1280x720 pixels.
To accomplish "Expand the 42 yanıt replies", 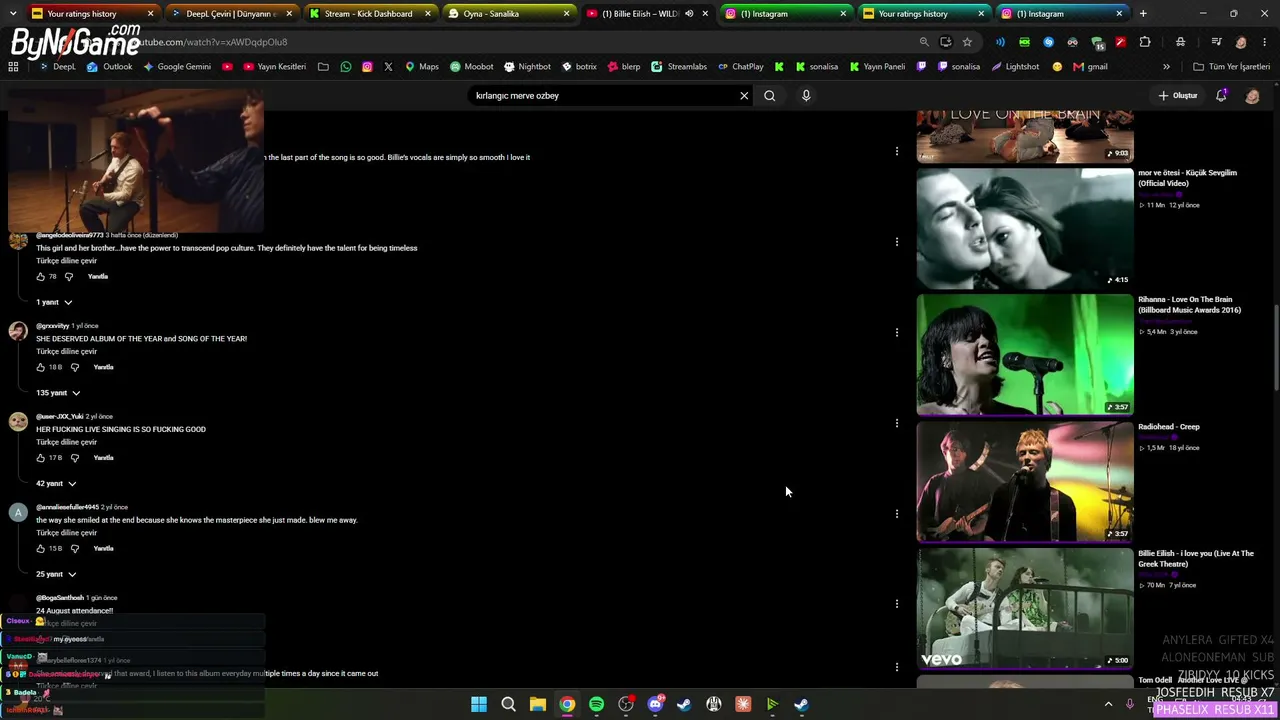I will (57, 484).
